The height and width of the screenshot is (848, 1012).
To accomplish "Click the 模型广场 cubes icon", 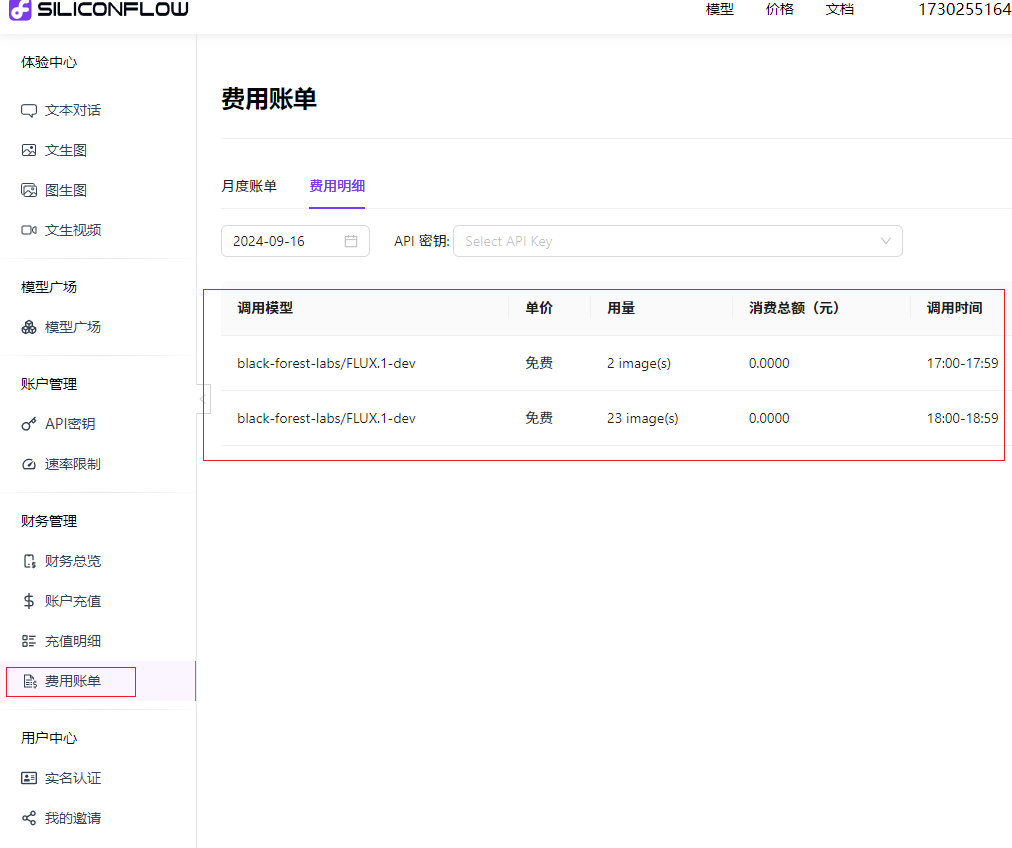I will coord(29,327).
